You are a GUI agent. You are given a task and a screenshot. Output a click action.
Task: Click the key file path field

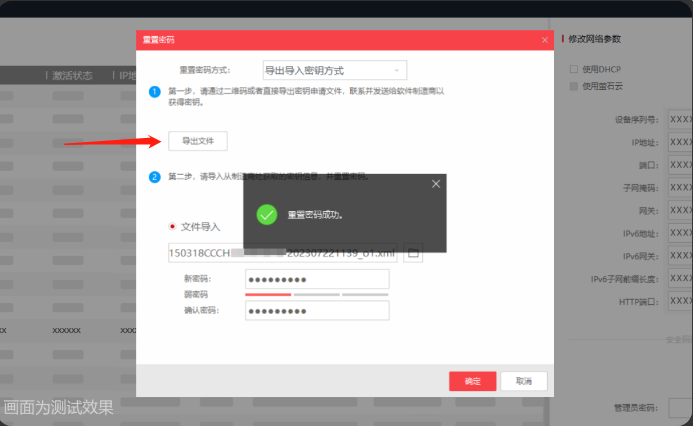(282, 253)
